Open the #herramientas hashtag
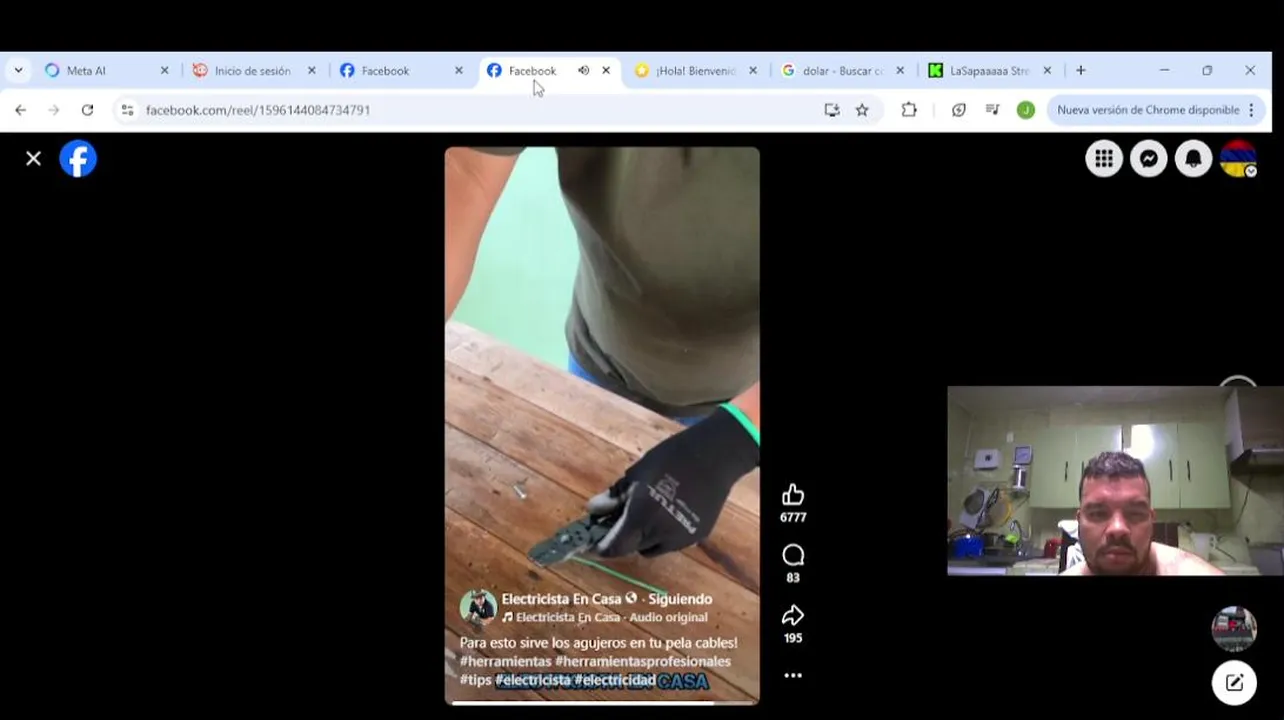Image resolution: width=1284 pixels, height=720 pixels. click(505, 661)
